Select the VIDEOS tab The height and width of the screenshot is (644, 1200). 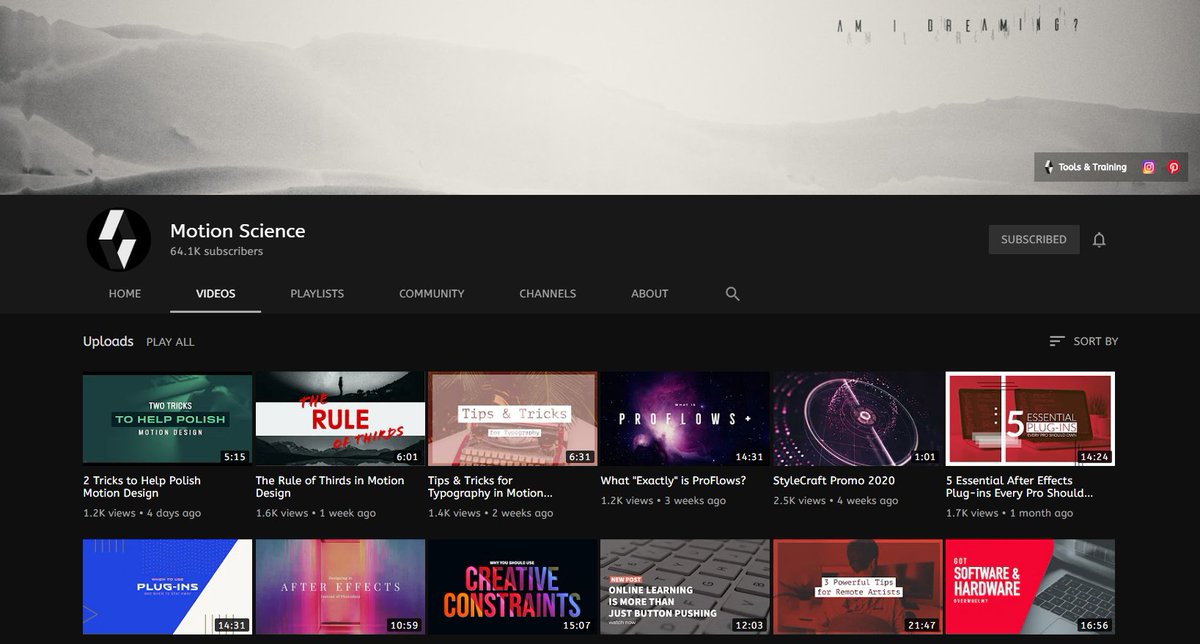point(216,294)
